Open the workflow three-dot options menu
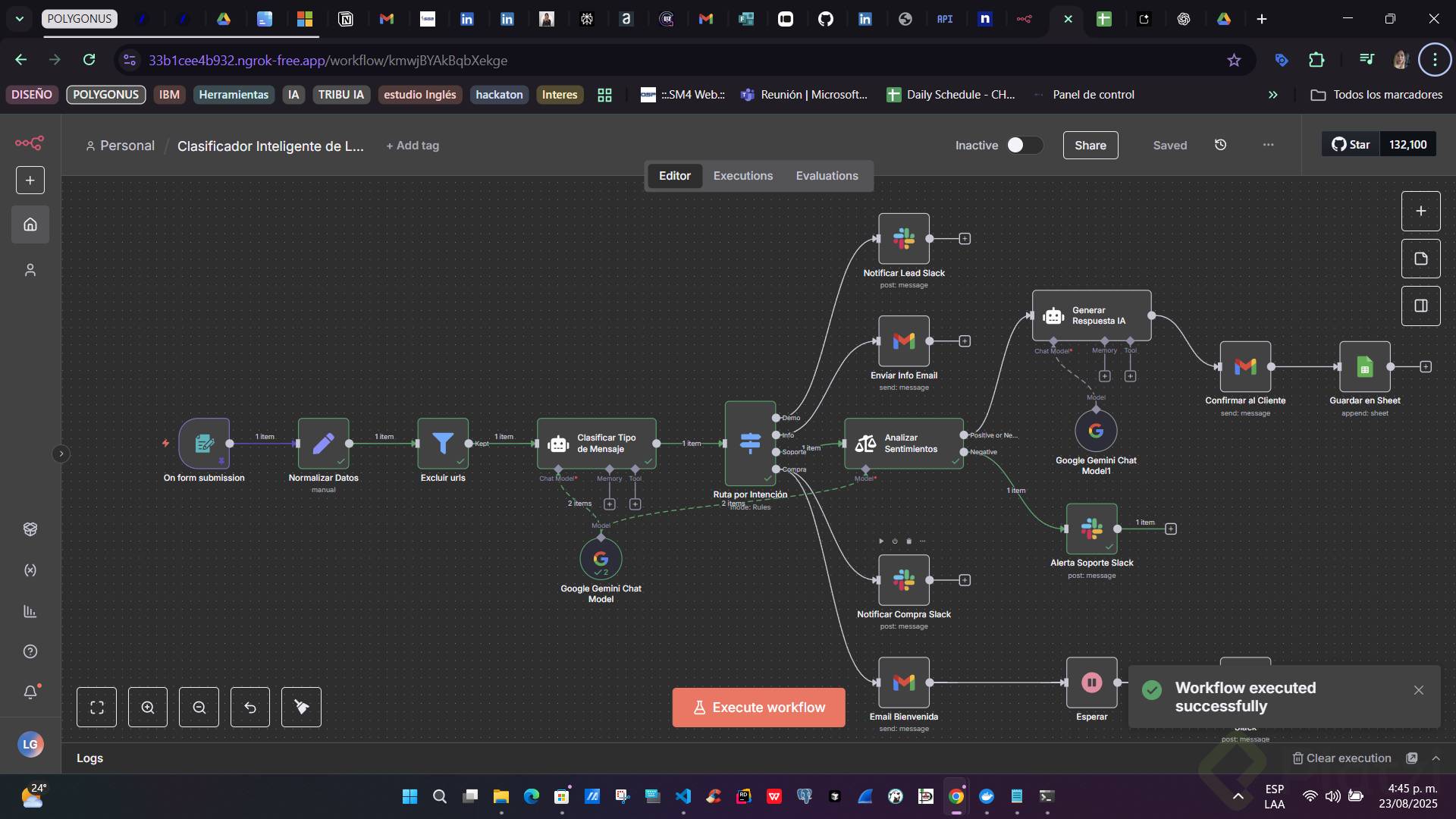 coord(1268,145)
